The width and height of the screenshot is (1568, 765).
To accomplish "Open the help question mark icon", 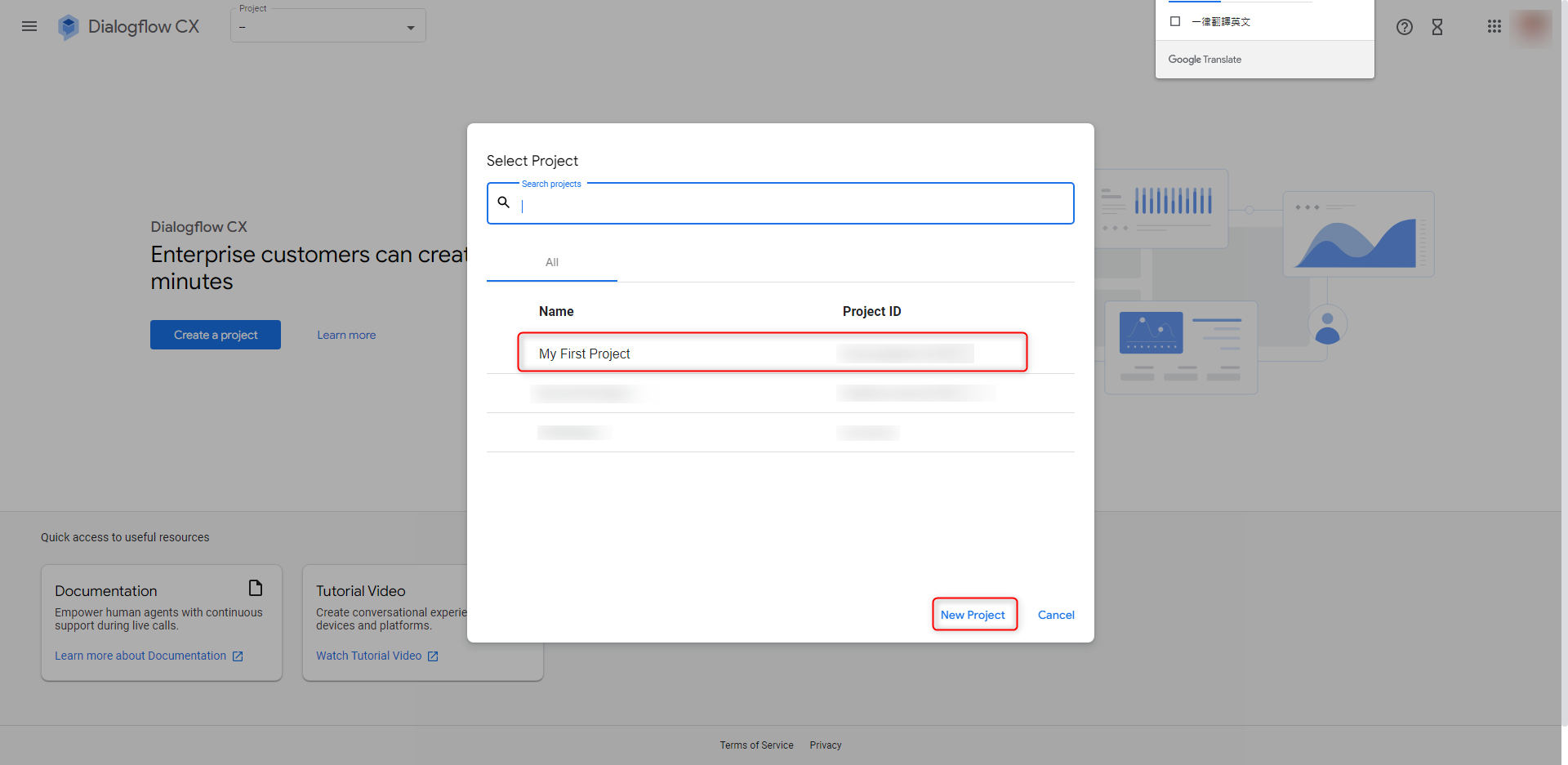I will tap(1405, 27).
